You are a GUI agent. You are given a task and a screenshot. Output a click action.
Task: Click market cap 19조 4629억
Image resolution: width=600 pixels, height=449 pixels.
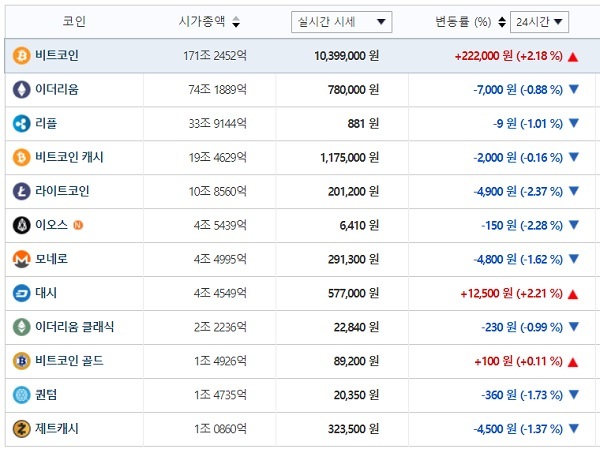pyautogui.click(x=217, y=158)
